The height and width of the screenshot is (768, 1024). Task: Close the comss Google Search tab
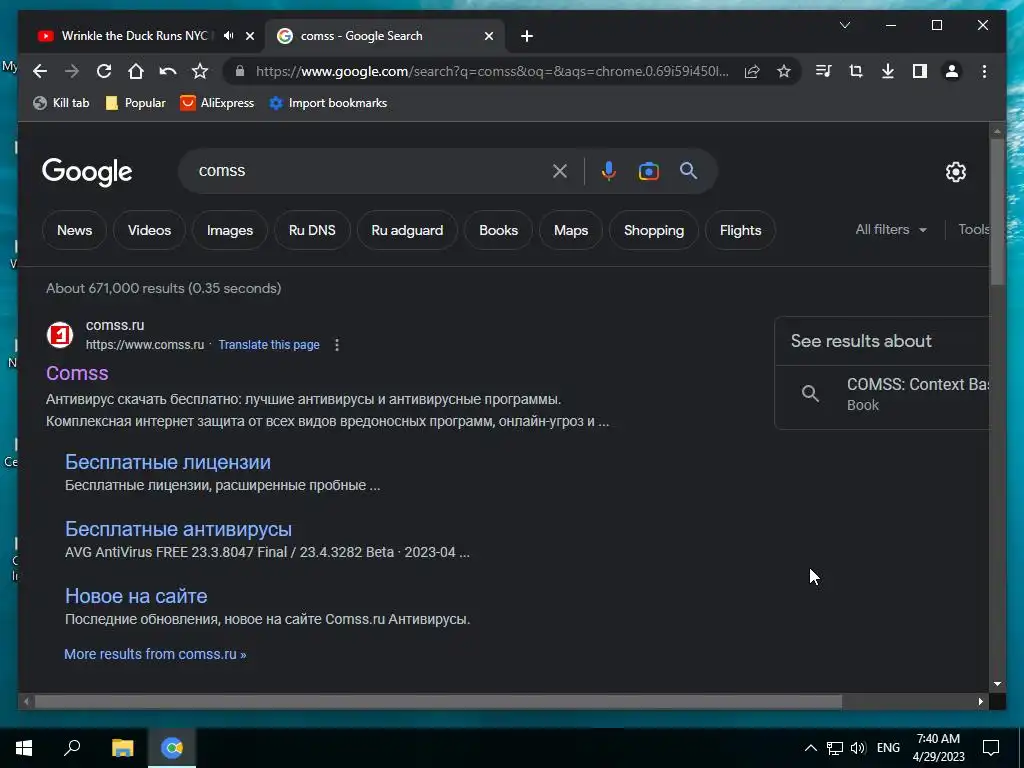pos(488,36)
